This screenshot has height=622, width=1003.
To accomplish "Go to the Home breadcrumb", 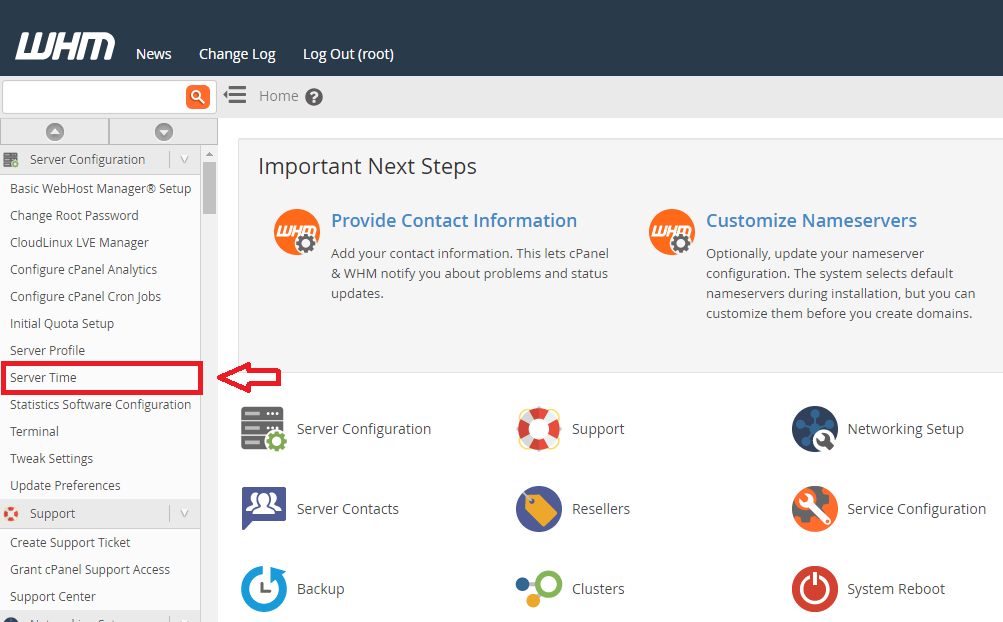I will point(278,96).
